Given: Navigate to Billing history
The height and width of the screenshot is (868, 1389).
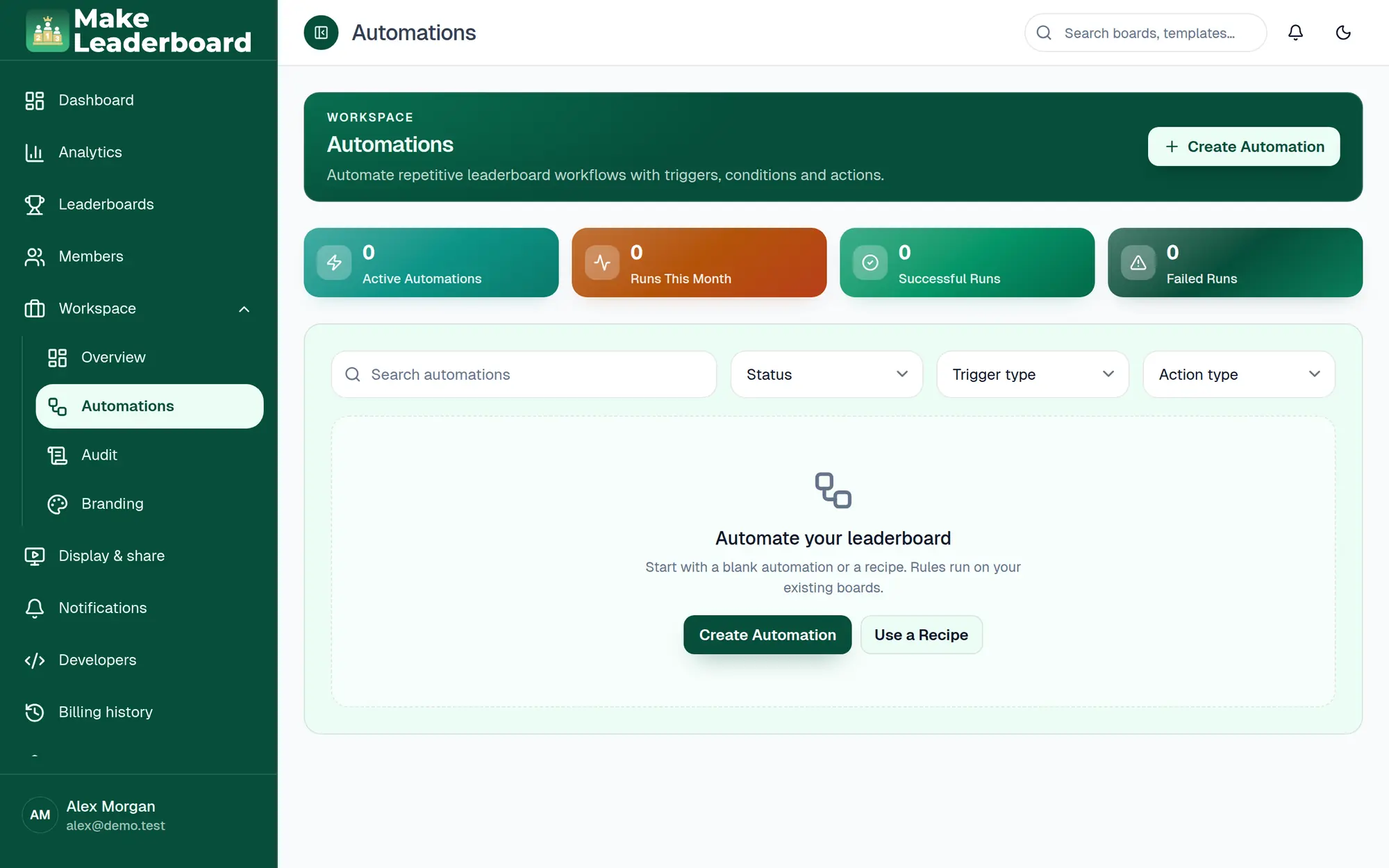Looking at the screenshot, I should (x=139, y=712).
